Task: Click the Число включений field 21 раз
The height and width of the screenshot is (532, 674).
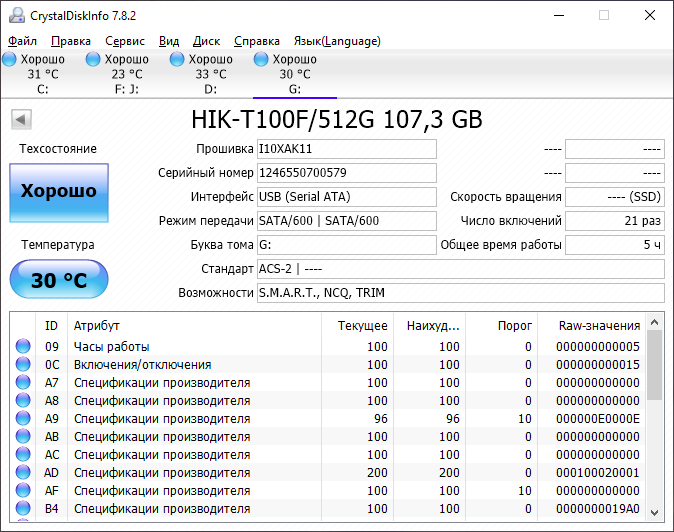Action: coord(615,221)
